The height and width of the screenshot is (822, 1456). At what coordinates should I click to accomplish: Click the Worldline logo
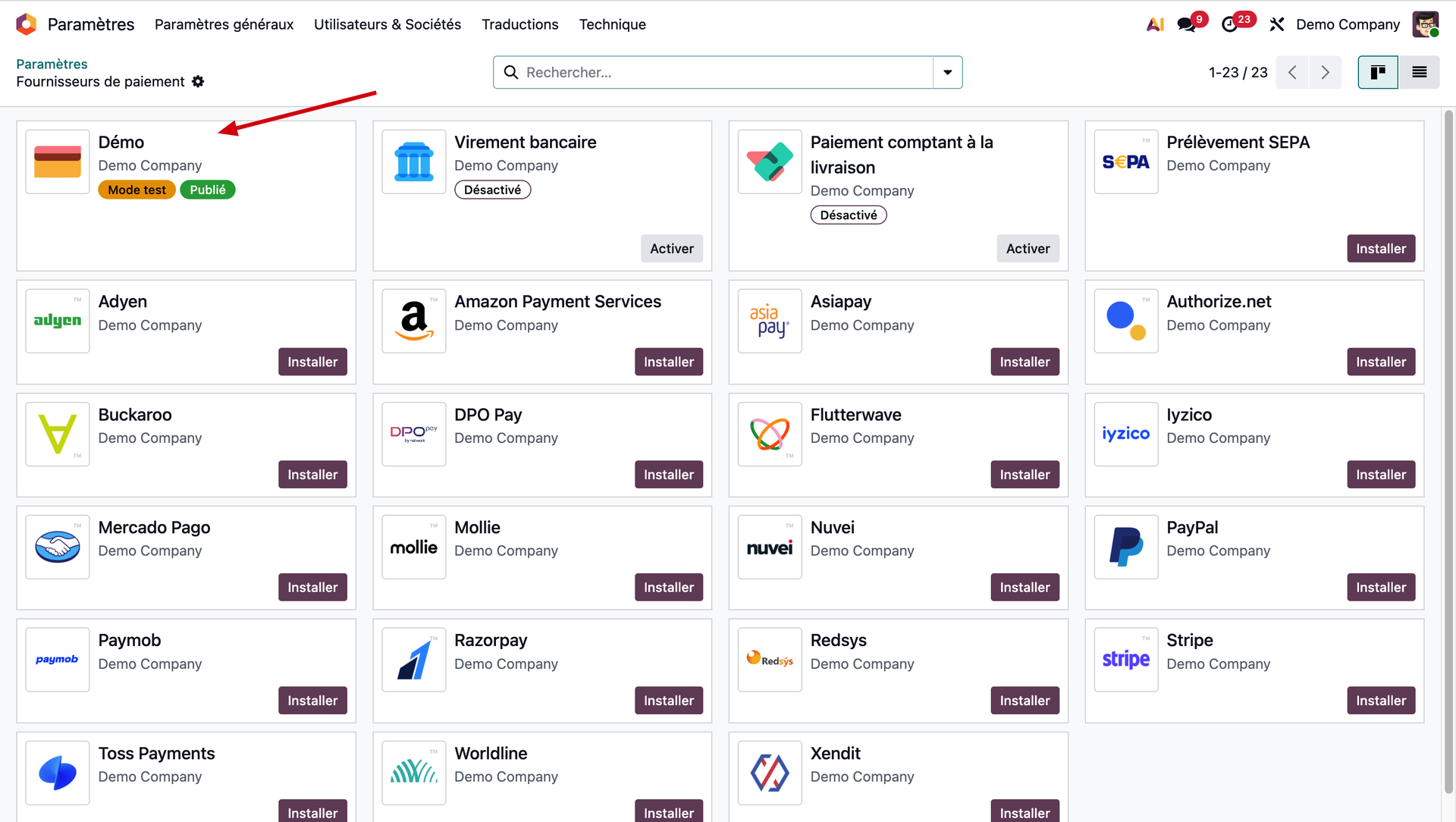[x=414, y=773]
